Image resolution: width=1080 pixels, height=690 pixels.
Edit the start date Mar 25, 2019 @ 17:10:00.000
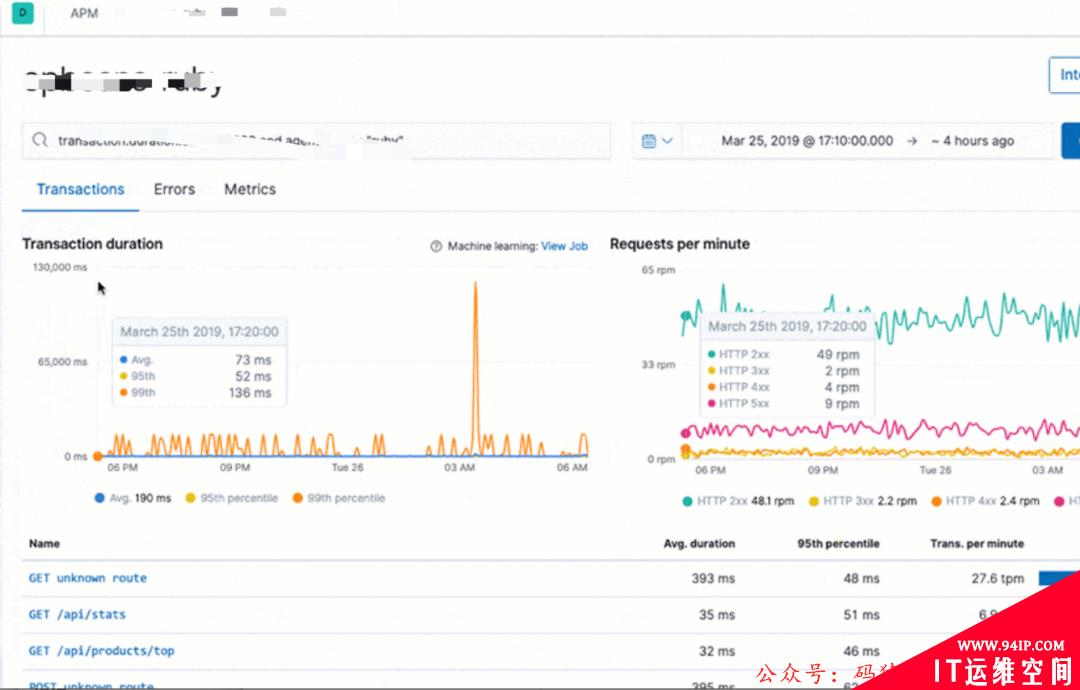807,141
